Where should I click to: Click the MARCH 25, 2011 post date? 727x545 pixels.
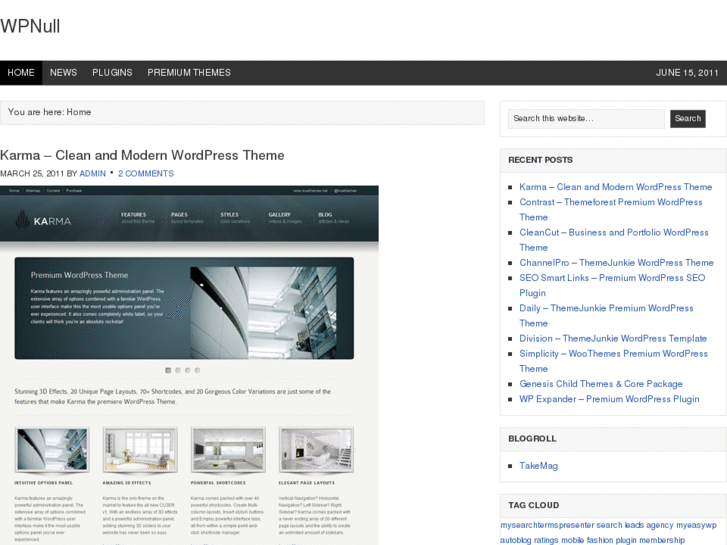[32, 173]
